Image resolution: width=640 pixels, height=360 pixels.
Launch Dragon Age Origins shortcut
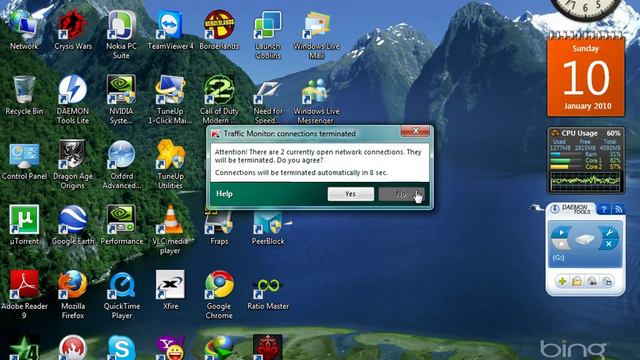click(73, 165)
